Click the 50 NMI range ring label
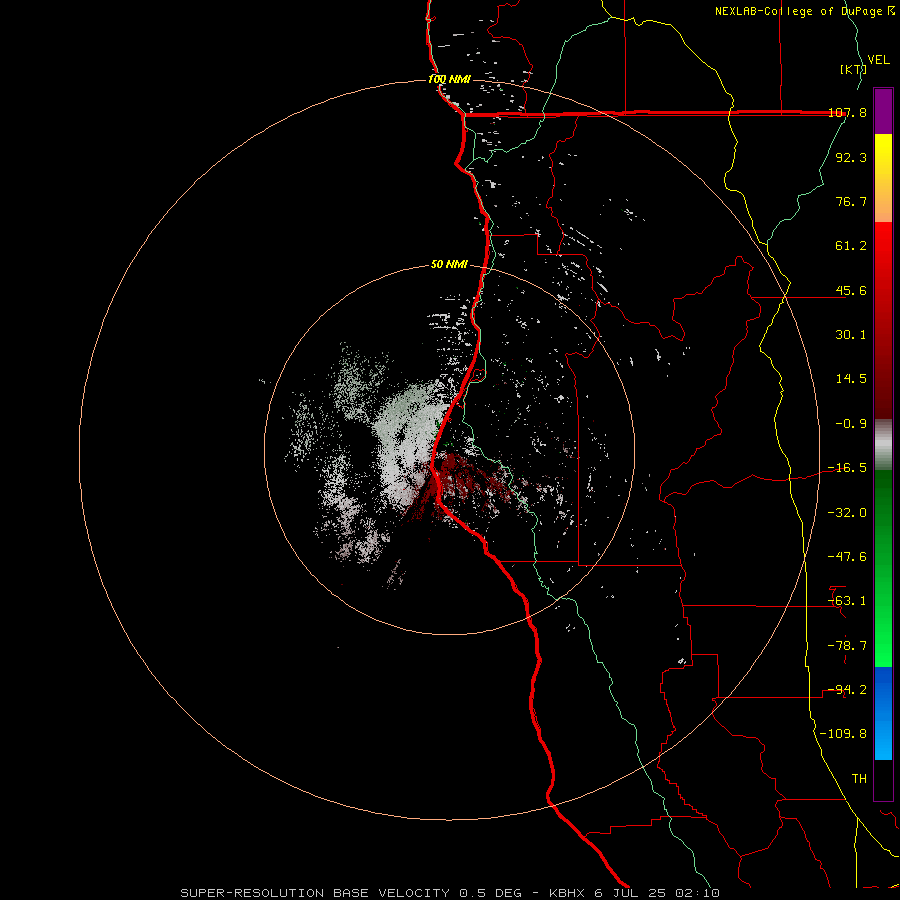 (449, 264)
